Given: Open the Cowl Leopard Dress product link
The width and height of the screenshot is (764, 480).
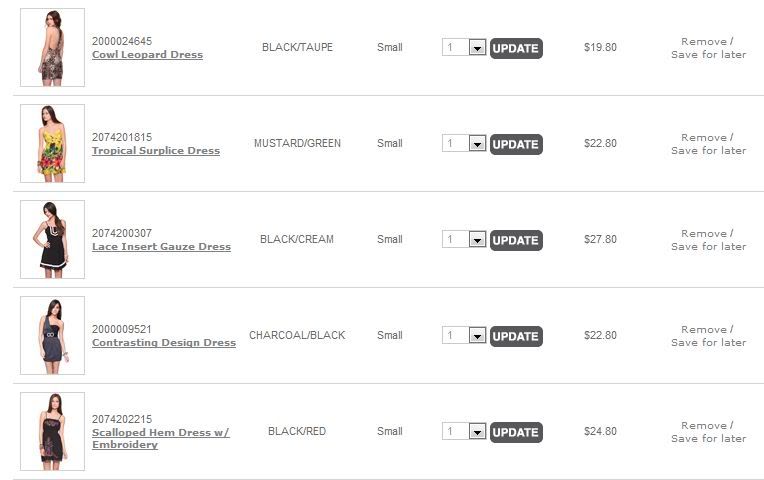Looking at the screenshot, I should (x=147, y=55).
